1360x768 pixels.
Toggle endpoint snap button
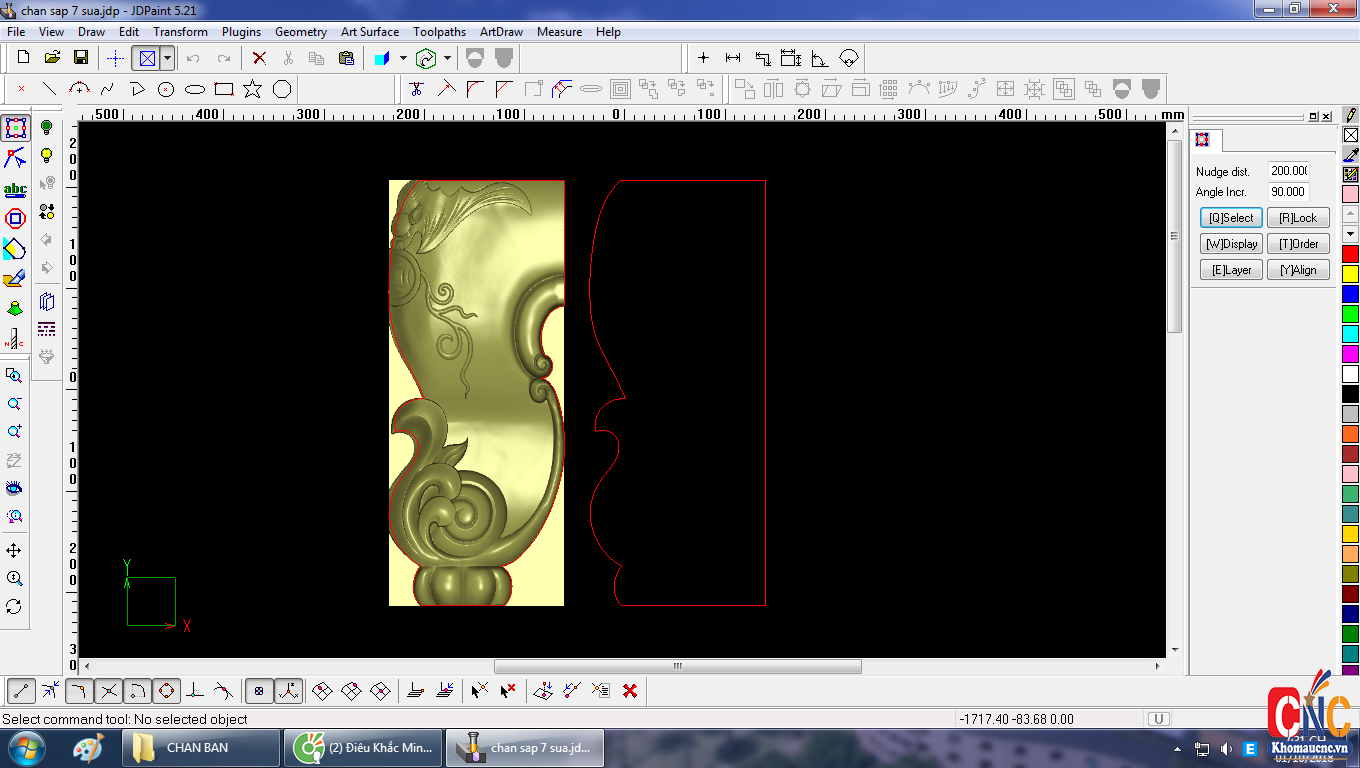[x=21, y=690]
